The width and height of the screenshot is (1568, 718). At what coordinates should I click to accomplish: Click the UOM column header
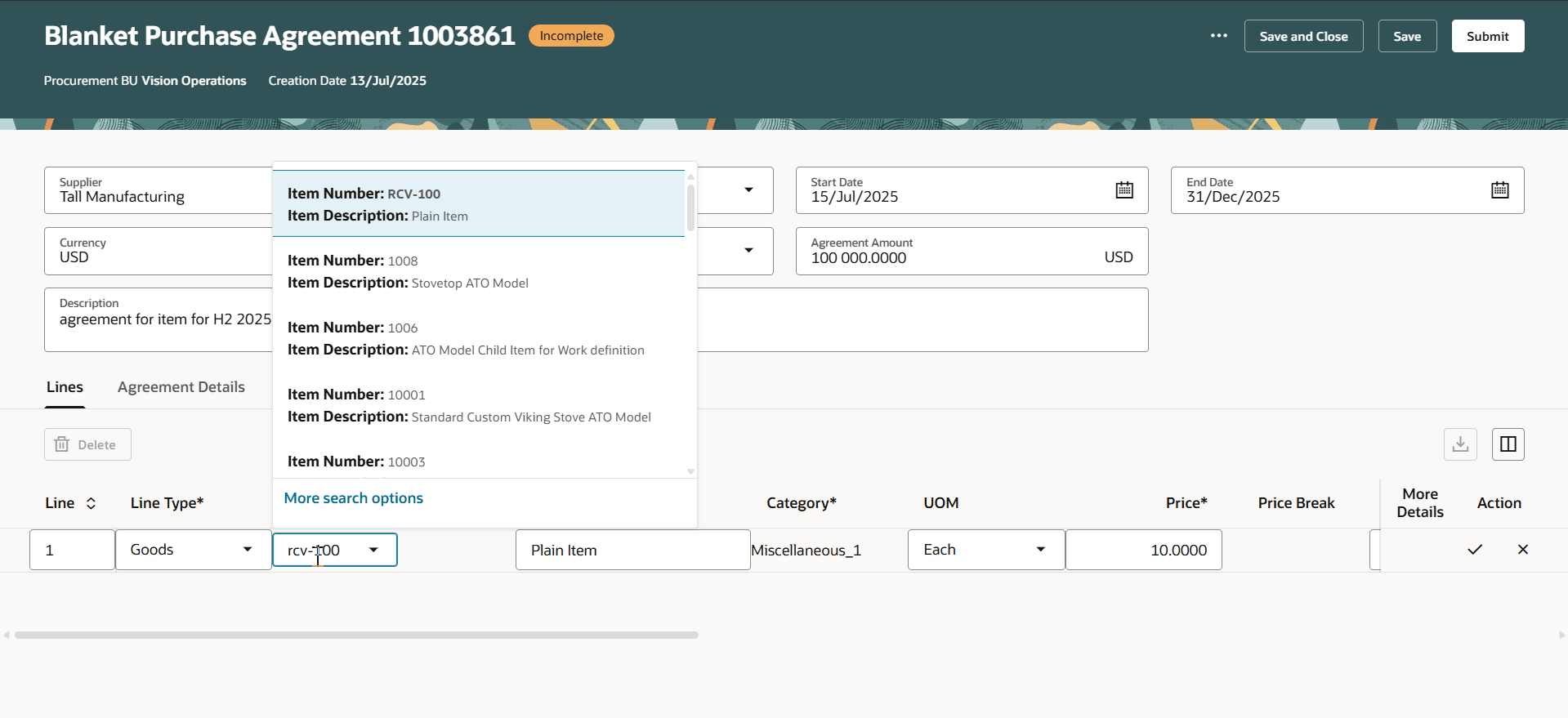(940, 503)
